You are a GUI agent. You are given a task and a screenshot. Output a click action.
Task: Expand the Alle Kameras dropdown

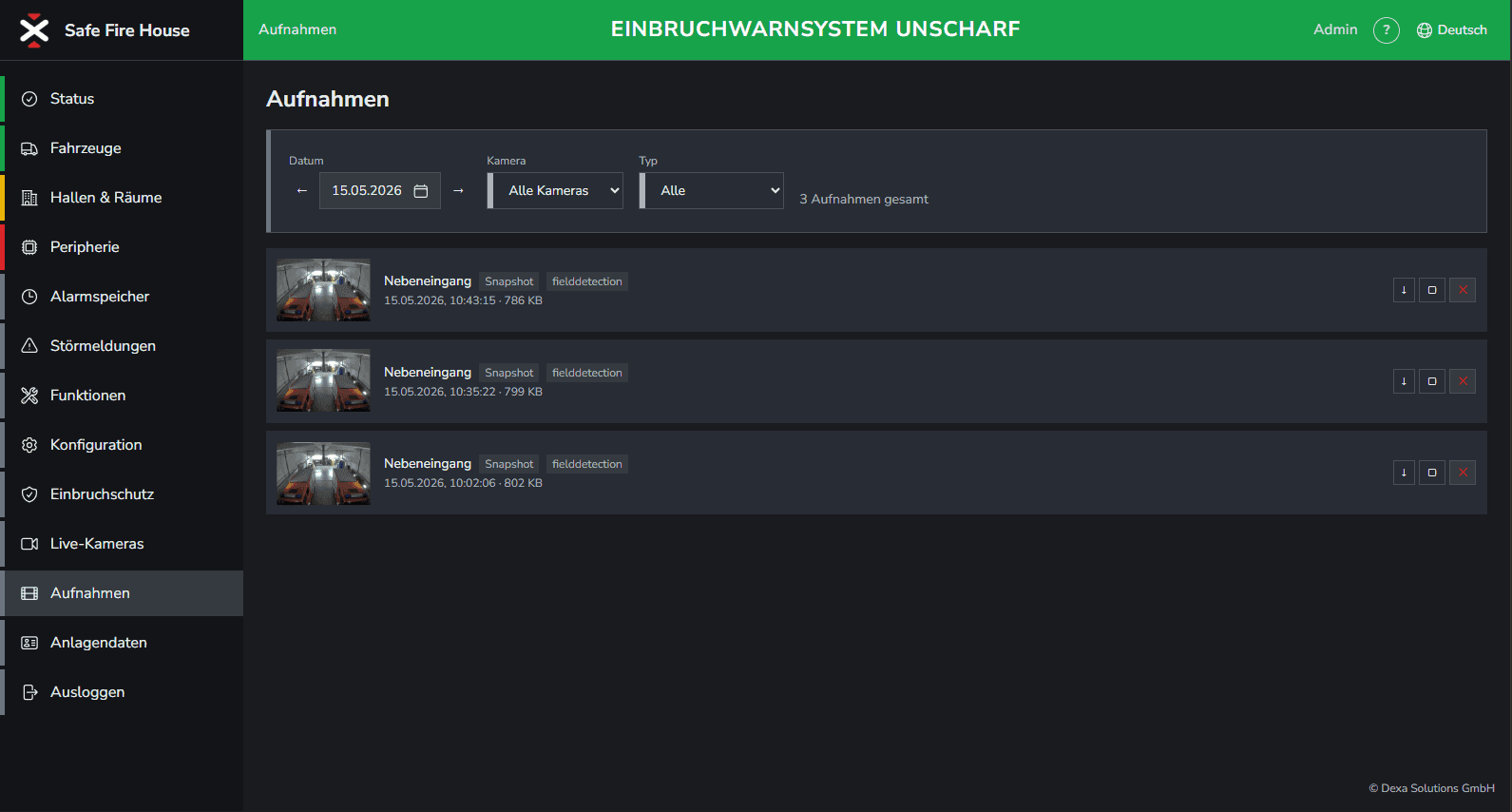pyautogui.click(x=557, y=191)
